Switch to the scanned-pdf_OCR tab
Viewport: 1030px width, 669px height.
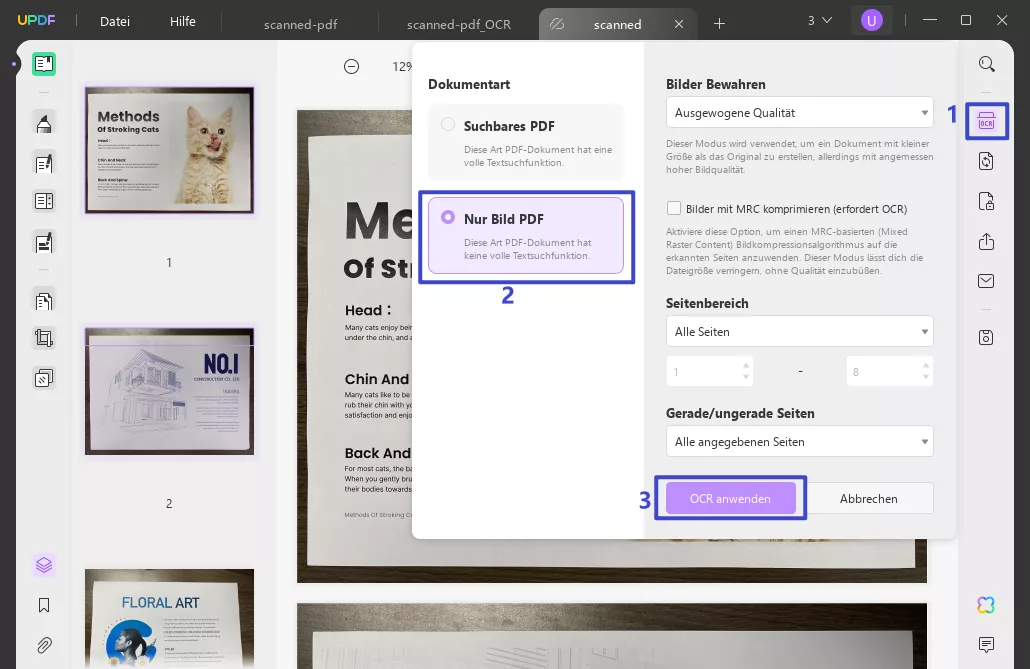coord(459,24)
